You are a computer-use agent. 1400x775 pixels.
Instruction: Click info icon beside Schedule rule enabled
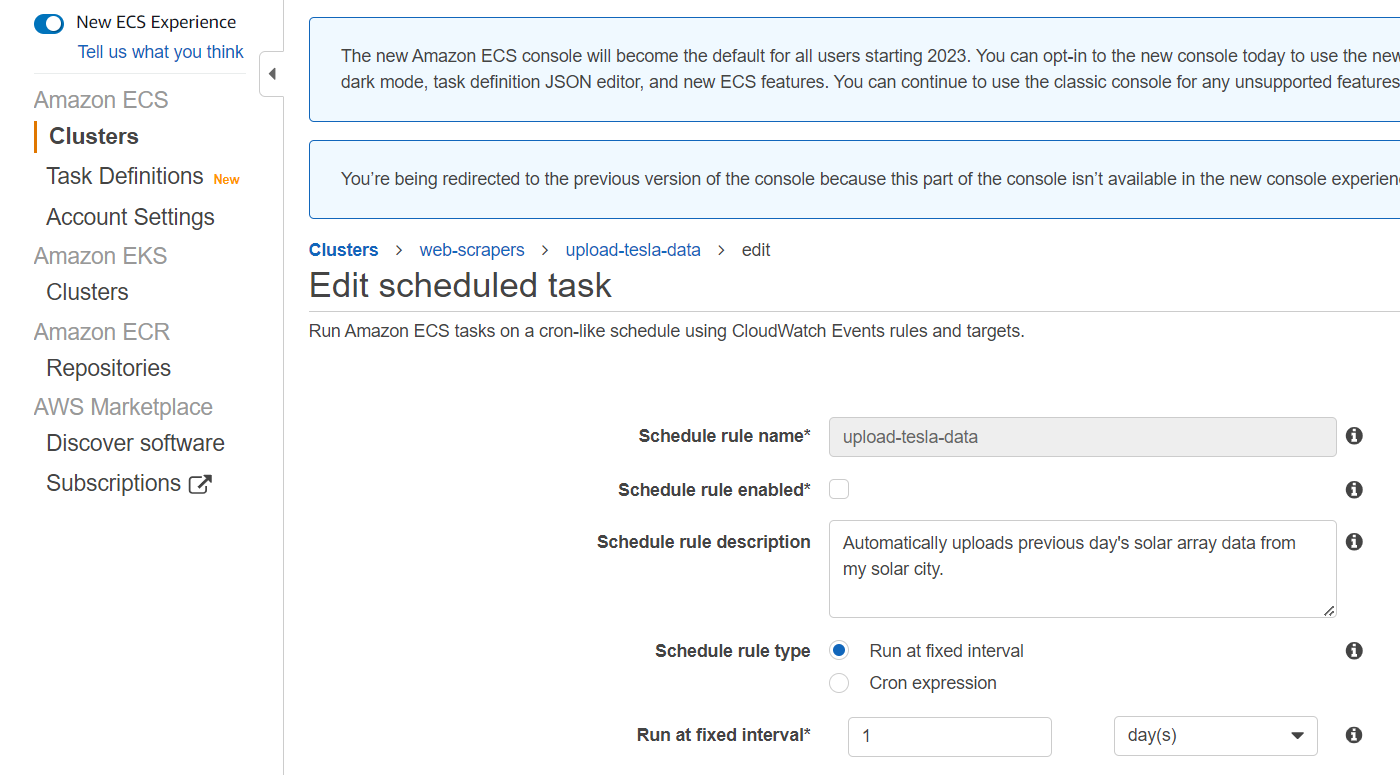(x=1354, y=490)
